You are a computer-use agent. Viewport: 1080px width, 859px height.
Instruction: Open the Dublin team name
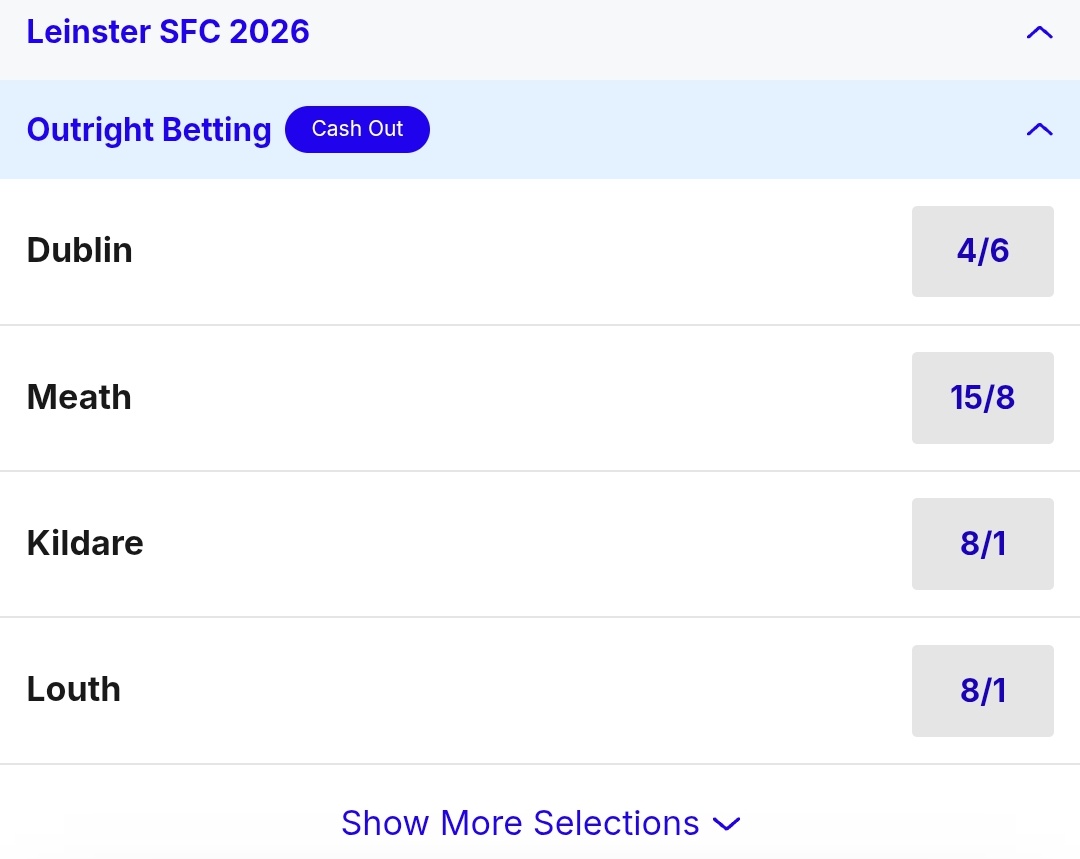tap(80, 250)
